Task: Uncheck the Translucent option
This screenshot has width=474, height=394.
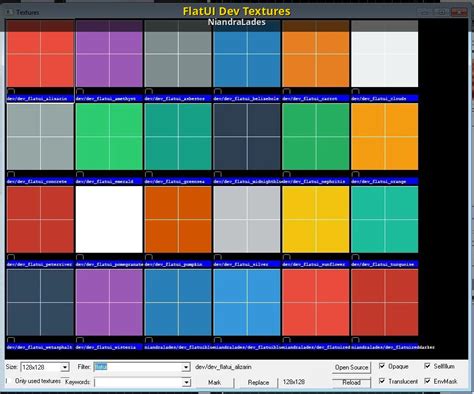Action: (382, 381)
